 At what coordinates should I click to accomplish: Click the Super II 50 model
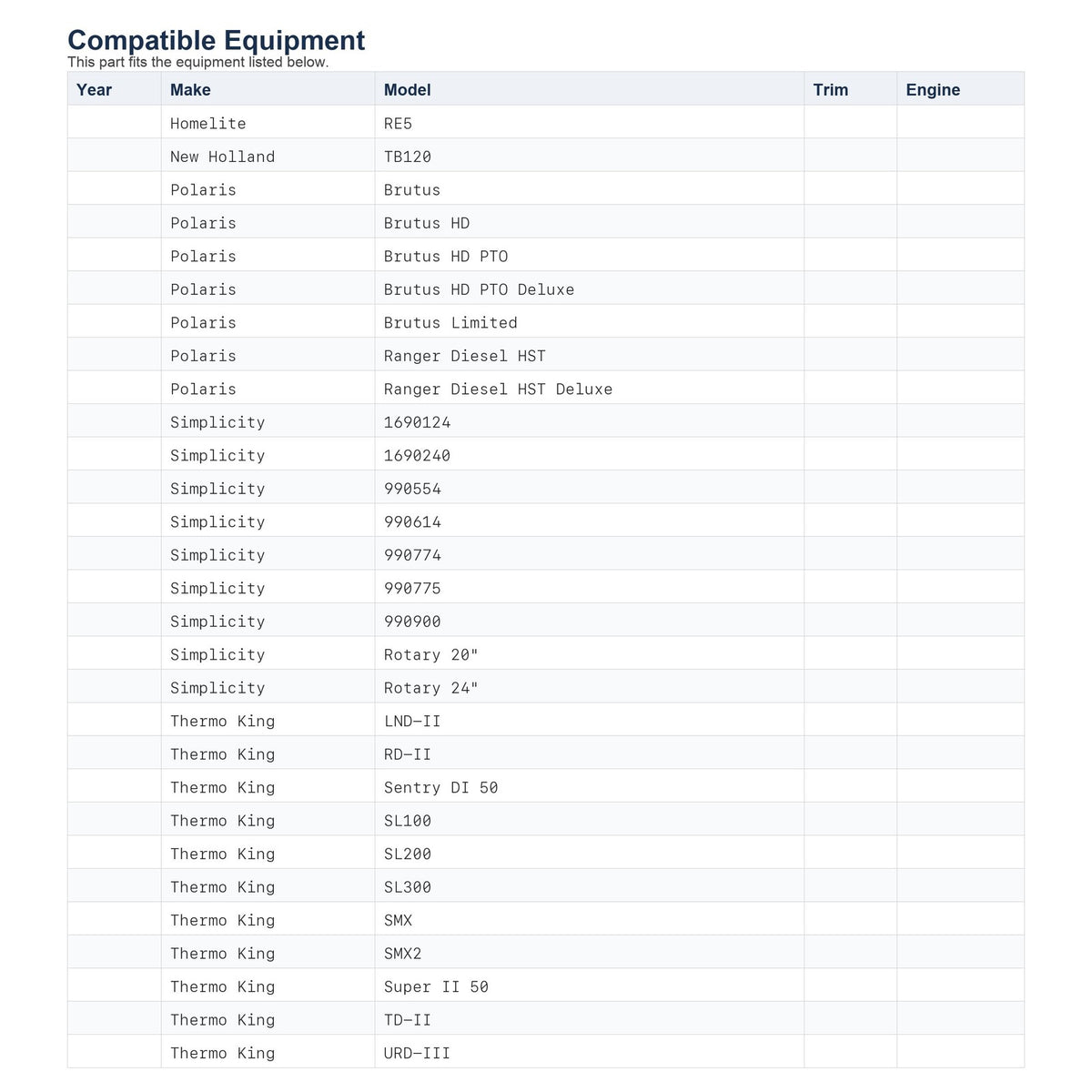(x=436, y=987)
